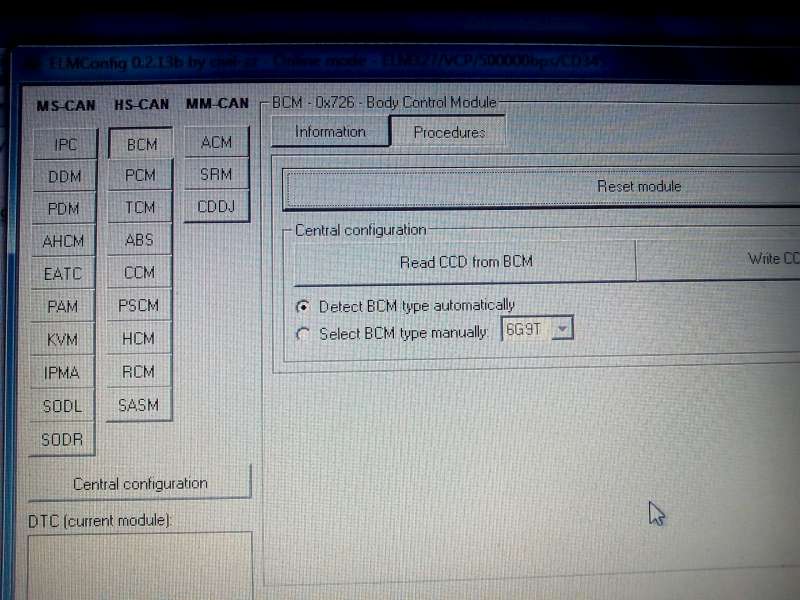This screenshot has width=800, height=600.
Task: Expand the BCM type 6G9T dropdown
Action: (x=562, y=329)
